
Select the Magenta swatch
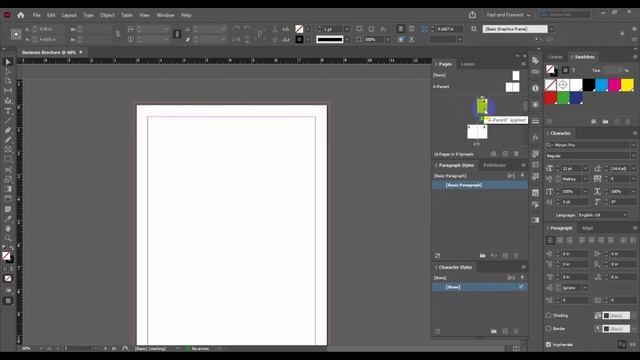614,85
